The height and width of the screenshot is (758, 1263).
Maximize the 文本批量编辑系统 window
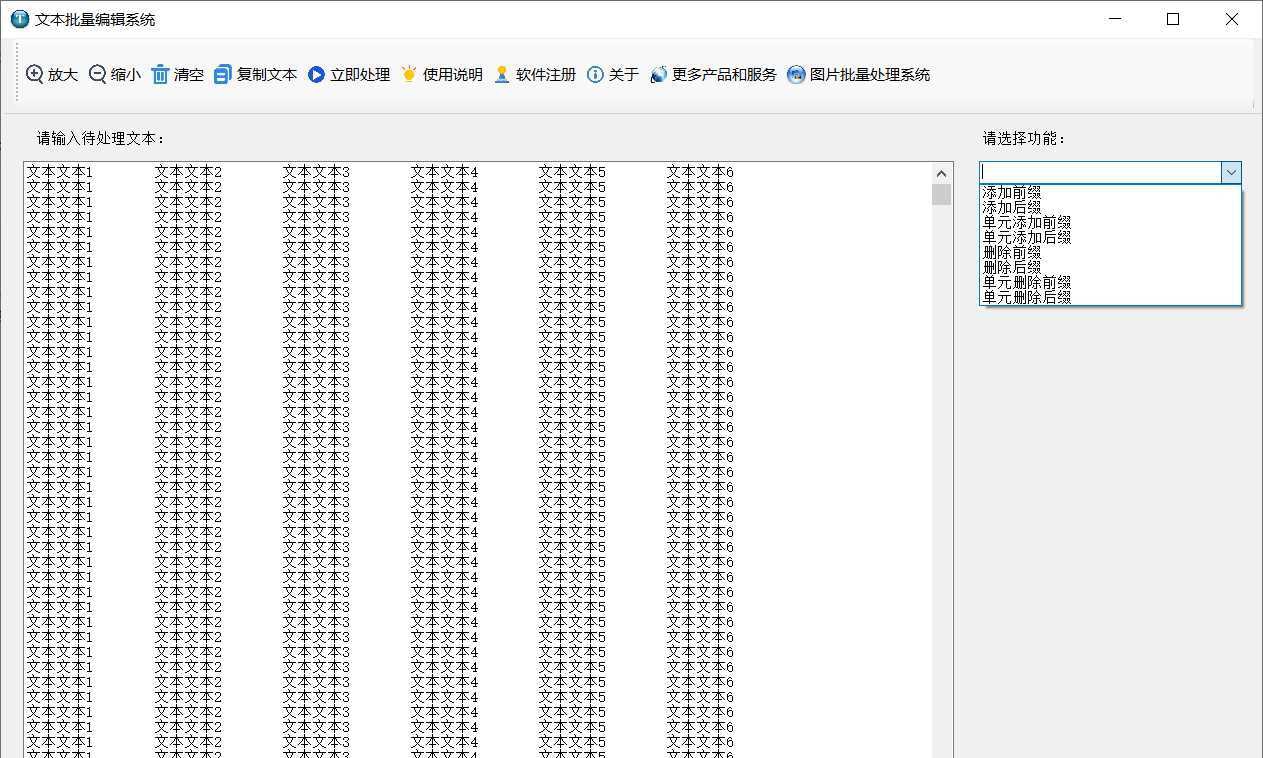(1173, 19)
